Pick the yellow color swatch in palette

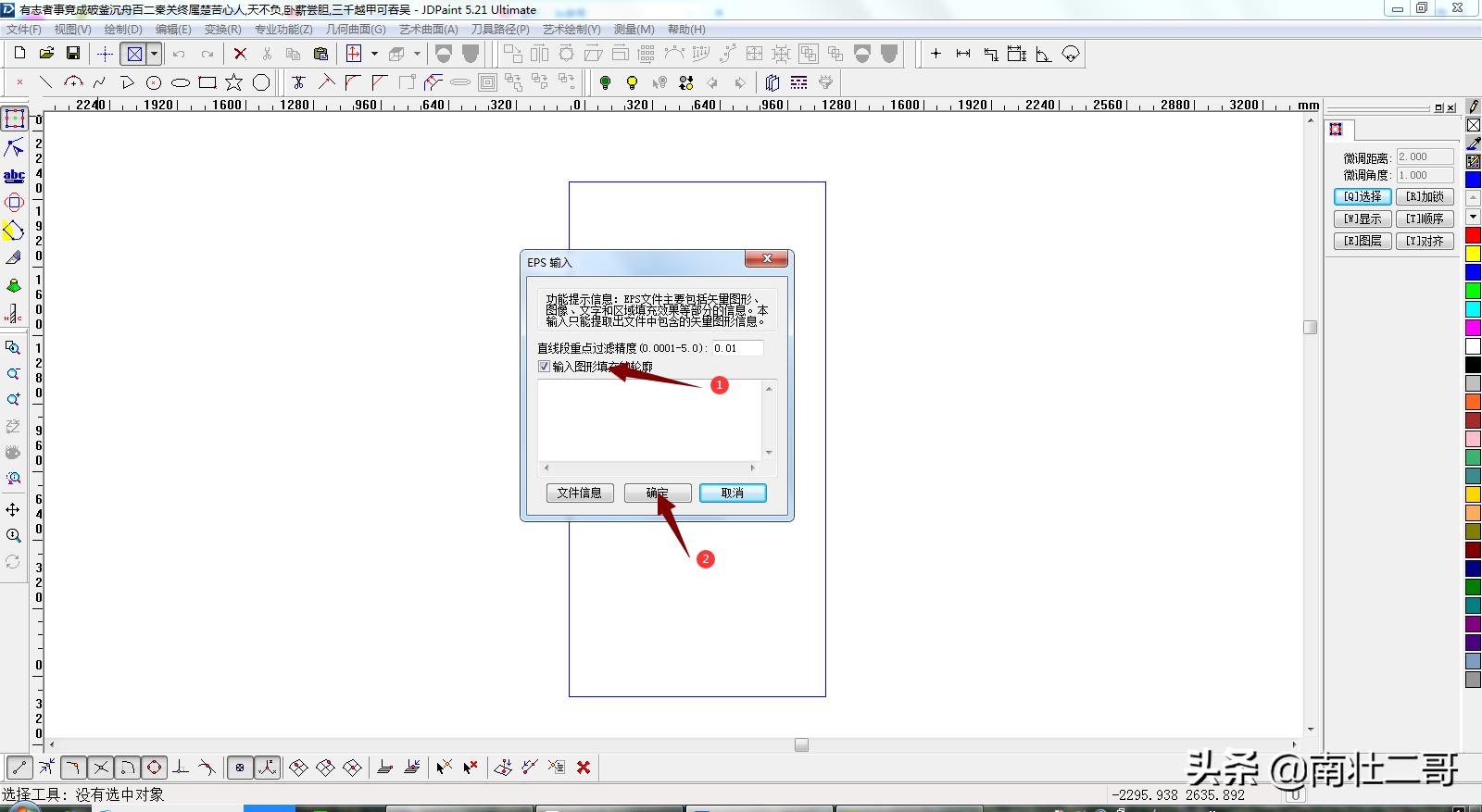(x=1474, y=254)
